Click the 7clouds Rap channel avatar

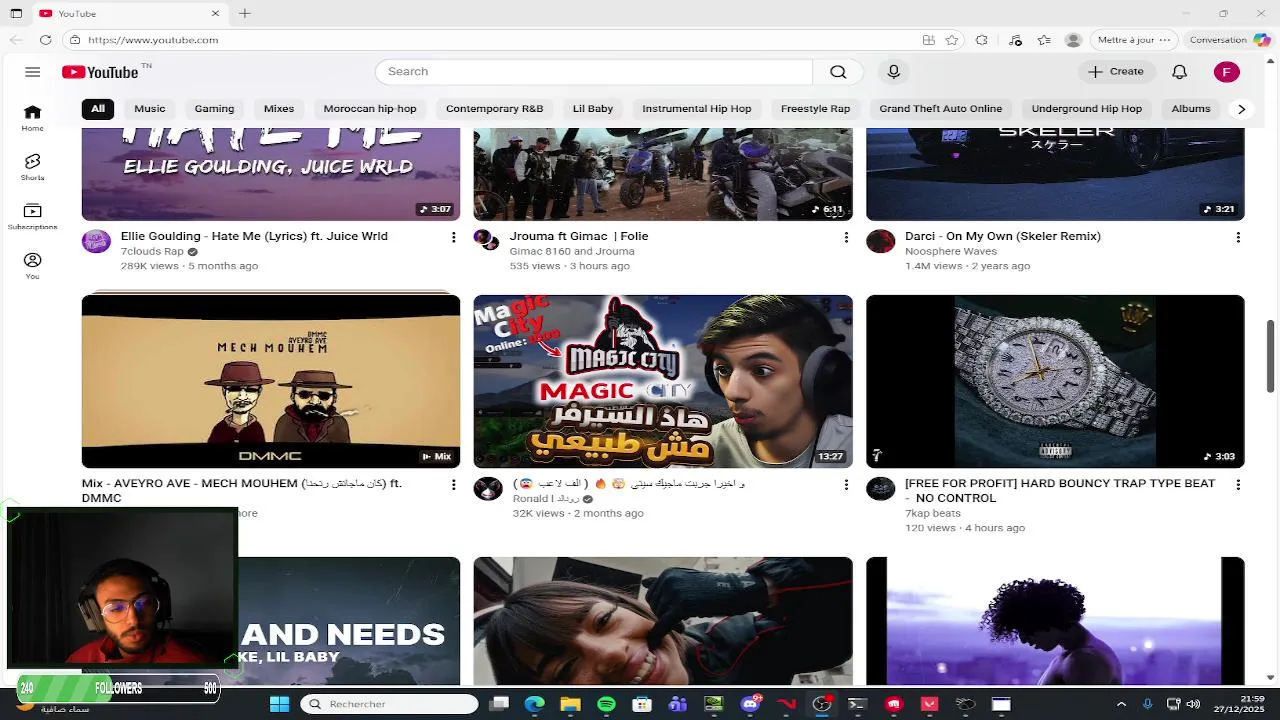click(96, 241)
